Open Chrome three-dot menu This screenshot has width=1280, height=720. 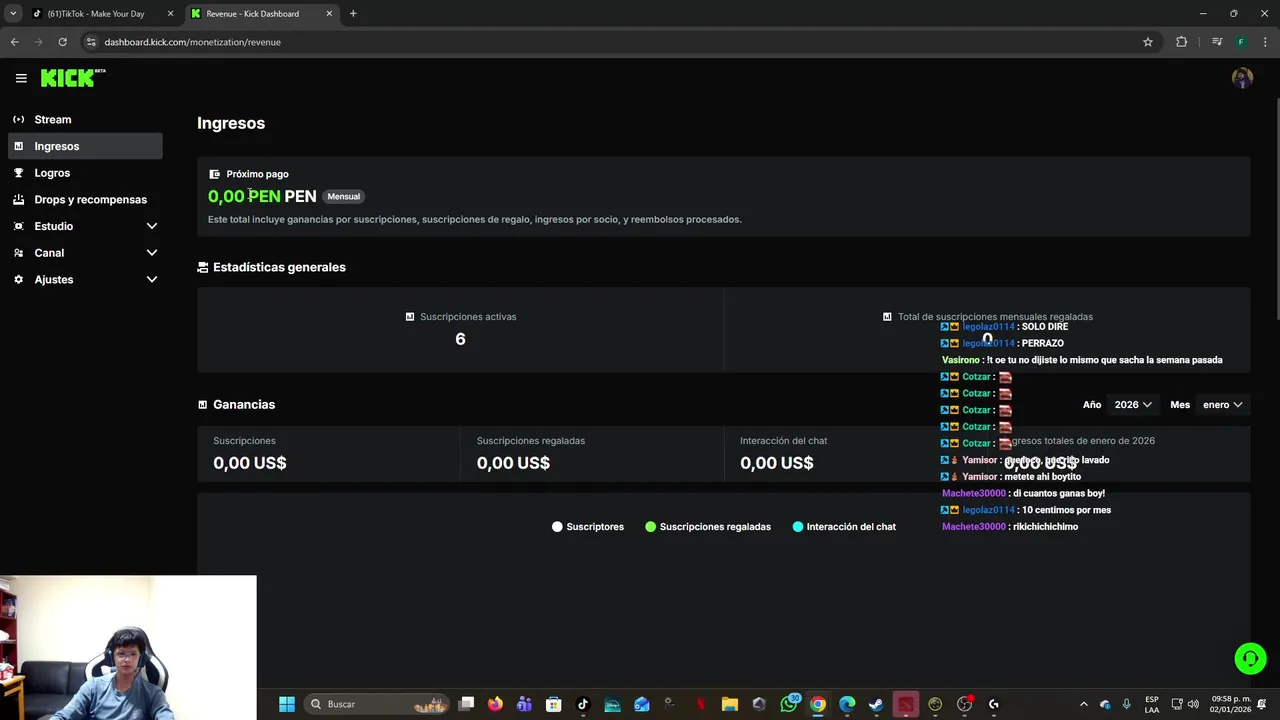click(1266, 42)
